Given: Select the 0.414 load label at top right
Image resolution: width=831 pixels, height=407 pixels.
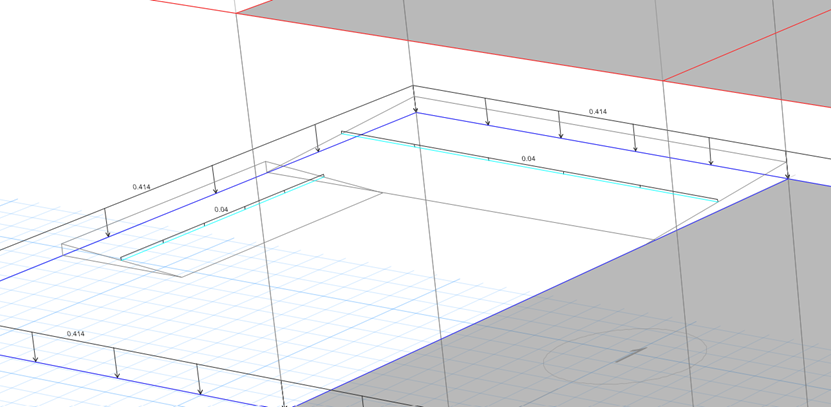Looking at the screenshot, I should pyautogui.click(x=597, y=111).
